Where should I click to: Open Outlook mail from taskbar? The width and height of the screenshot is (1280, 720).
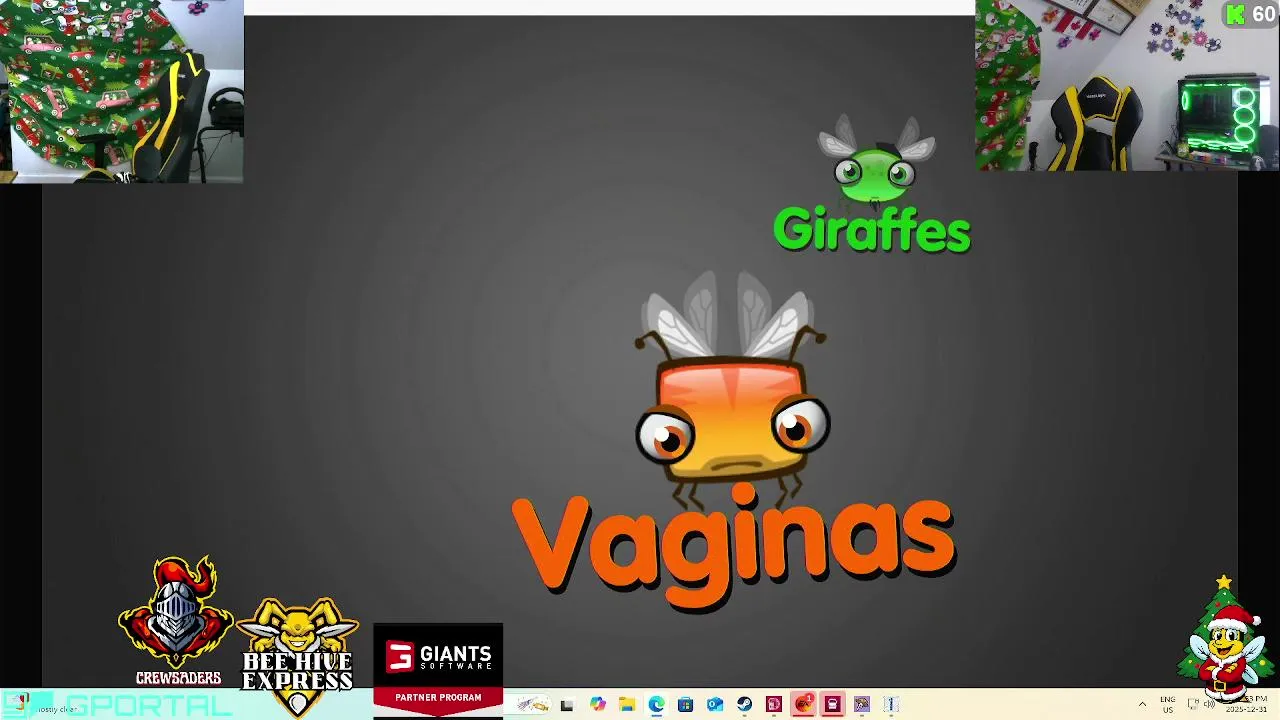point(715,705)
